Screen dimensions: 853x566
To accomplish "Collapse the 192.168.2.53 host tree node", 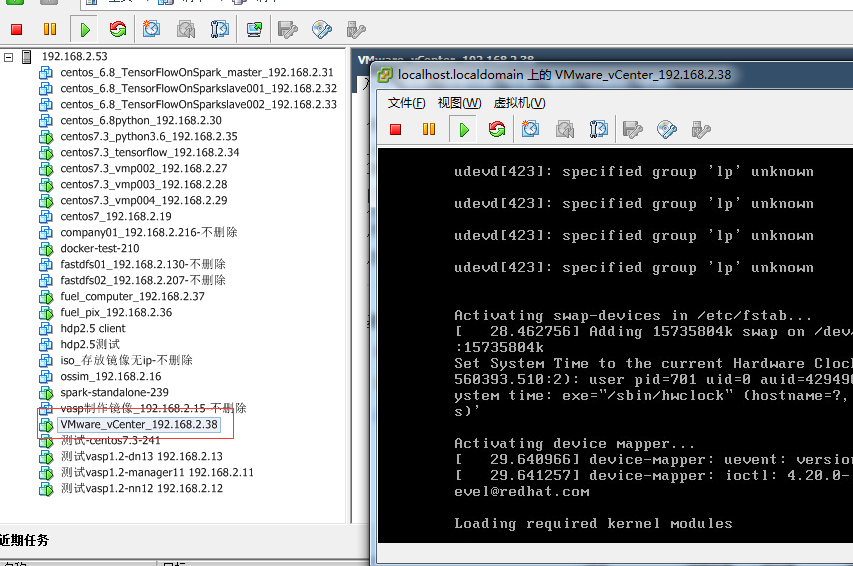I will pyautogui.click(x=8, y=57).
